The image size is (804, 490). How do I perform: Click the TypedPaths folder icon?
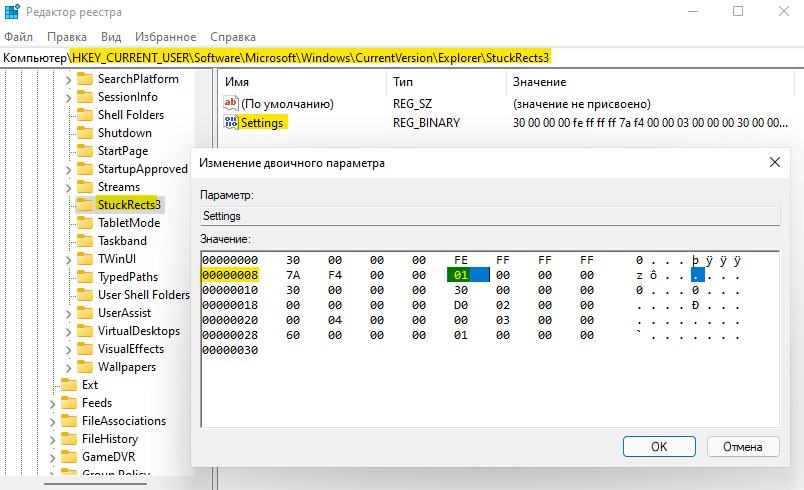[85, 277]
